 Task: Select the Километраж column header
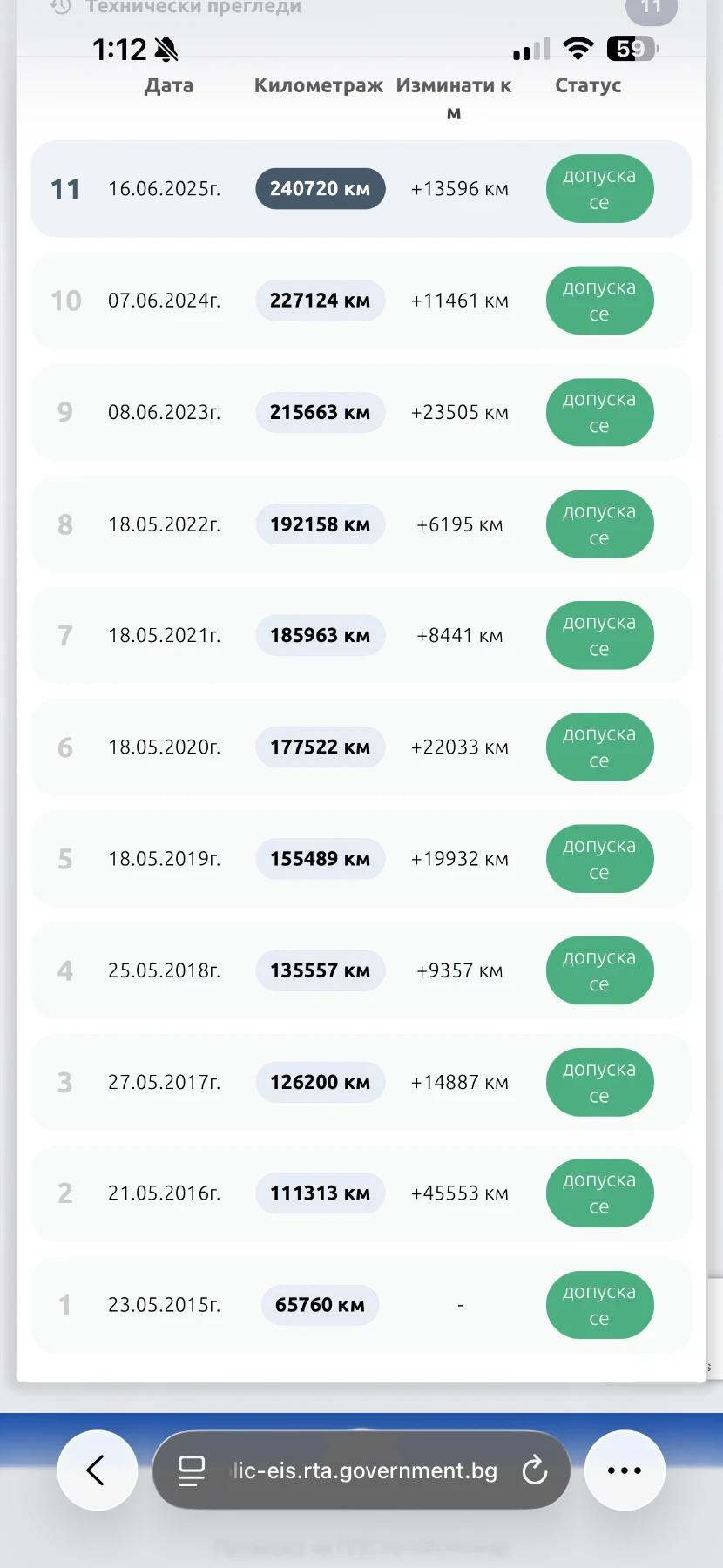click(x=319, y=85)
